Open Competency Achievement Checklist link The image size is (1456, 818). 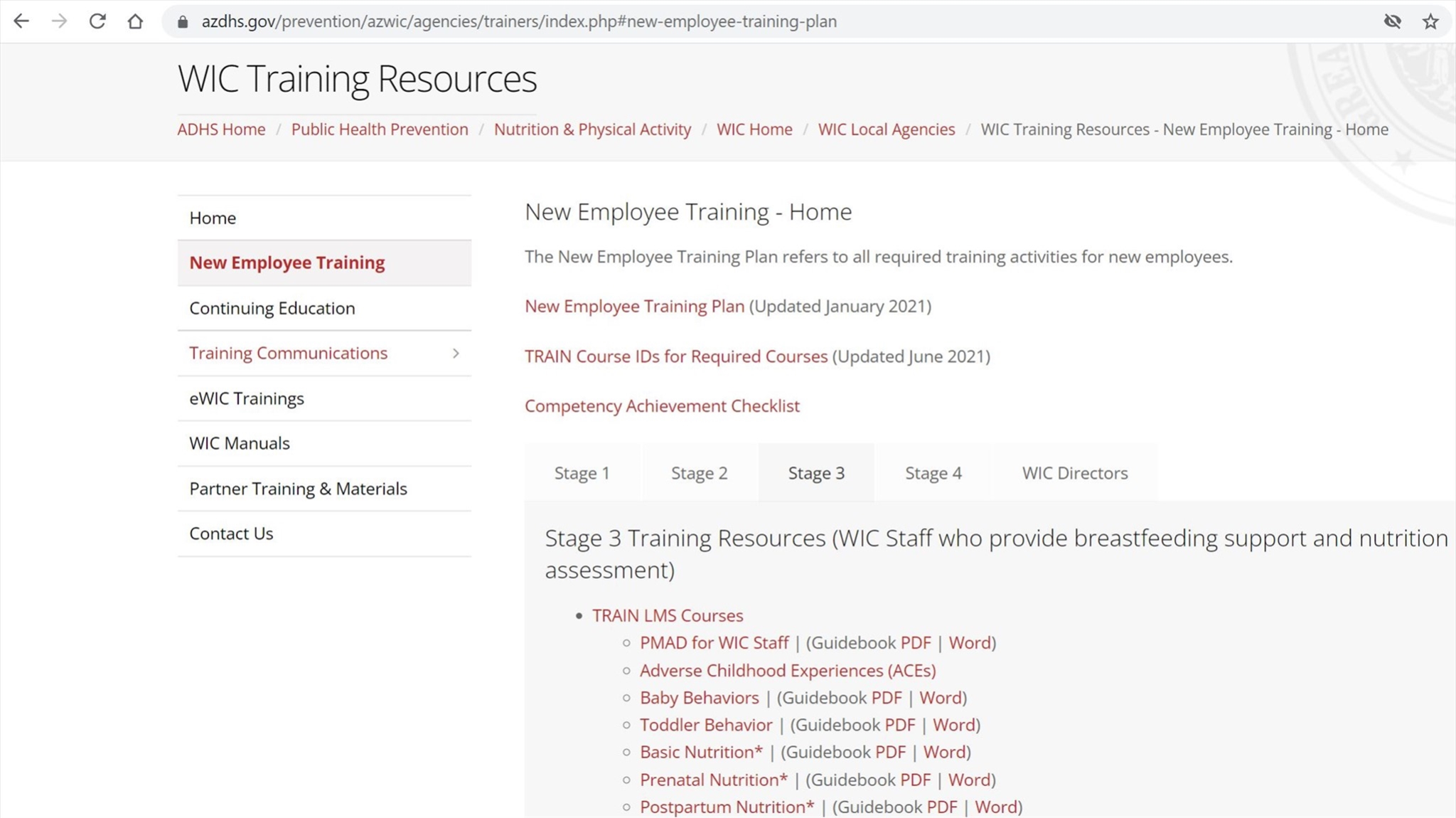point(662,406)
